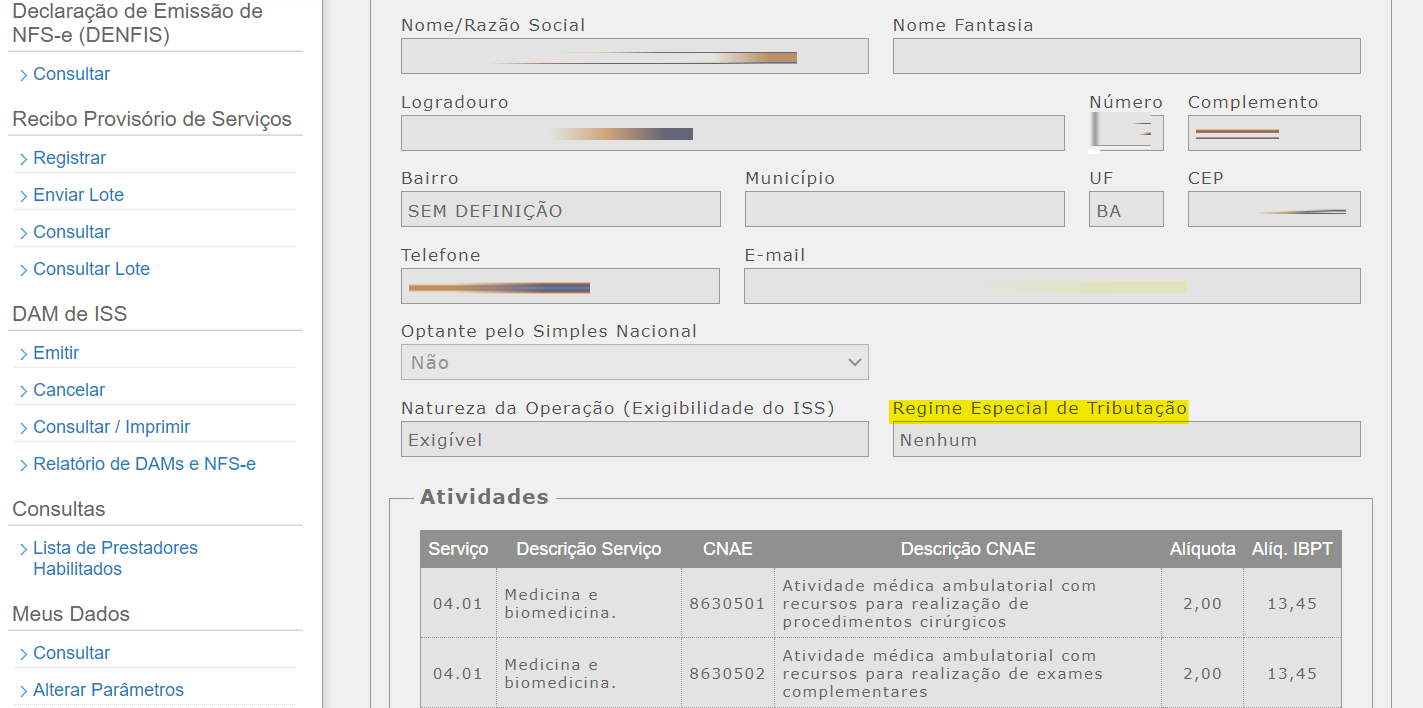Select the procedimentos cirúrgicos description cell
The image size is (1423, 708).
tap(968, 604)
